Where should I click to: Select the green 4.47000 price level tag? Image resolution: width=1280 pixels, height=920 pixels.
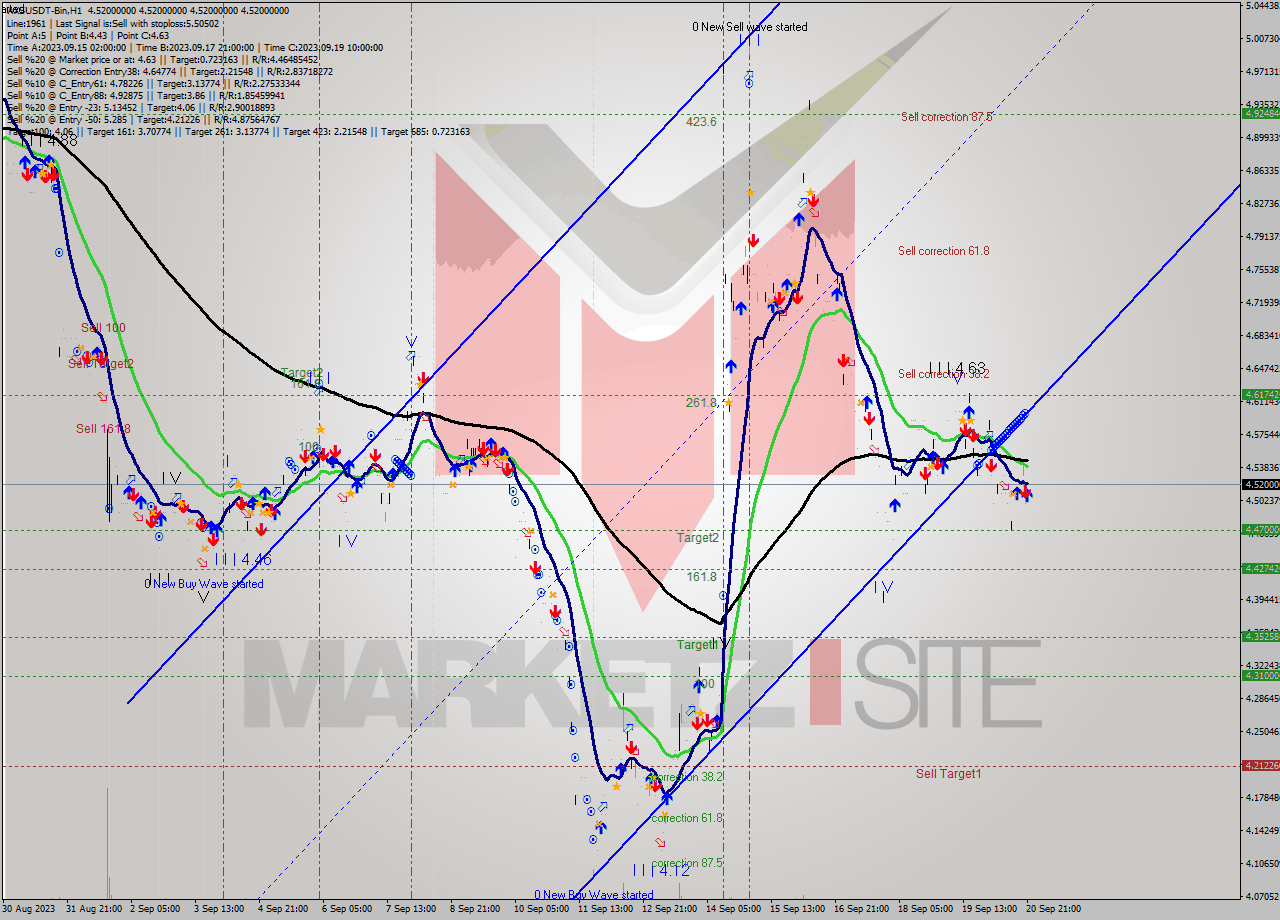coord(1260,530)
